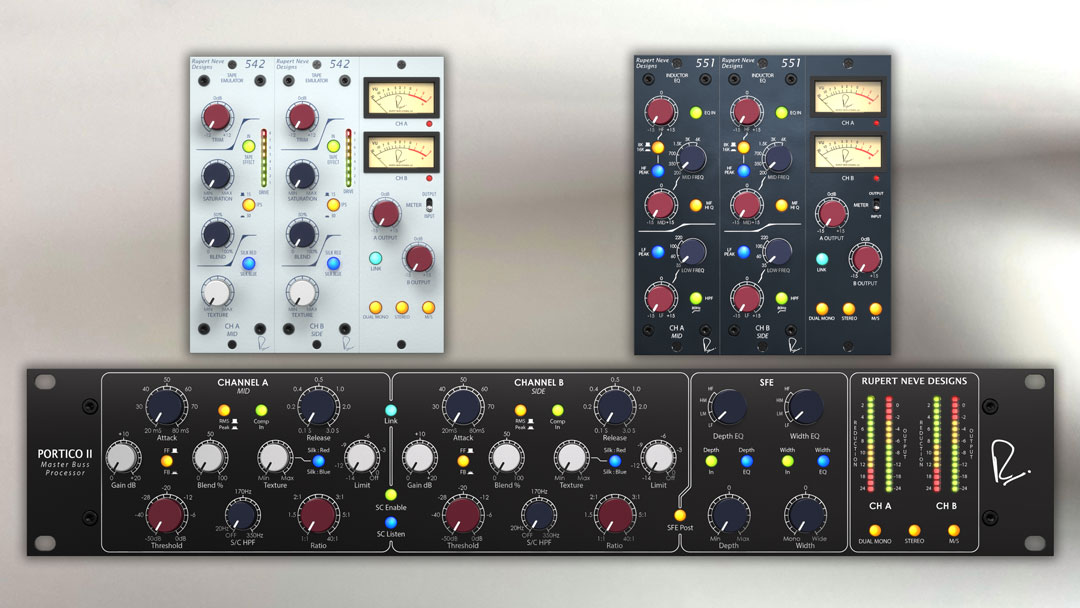
Task: Select Stereo mode on Portico II
Action: (x=914, y=530)
